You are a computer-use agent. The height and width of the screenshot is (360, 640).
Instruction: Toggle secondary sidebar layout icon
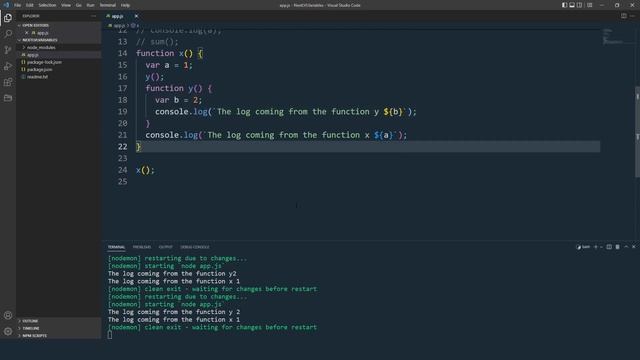[580, 5]
